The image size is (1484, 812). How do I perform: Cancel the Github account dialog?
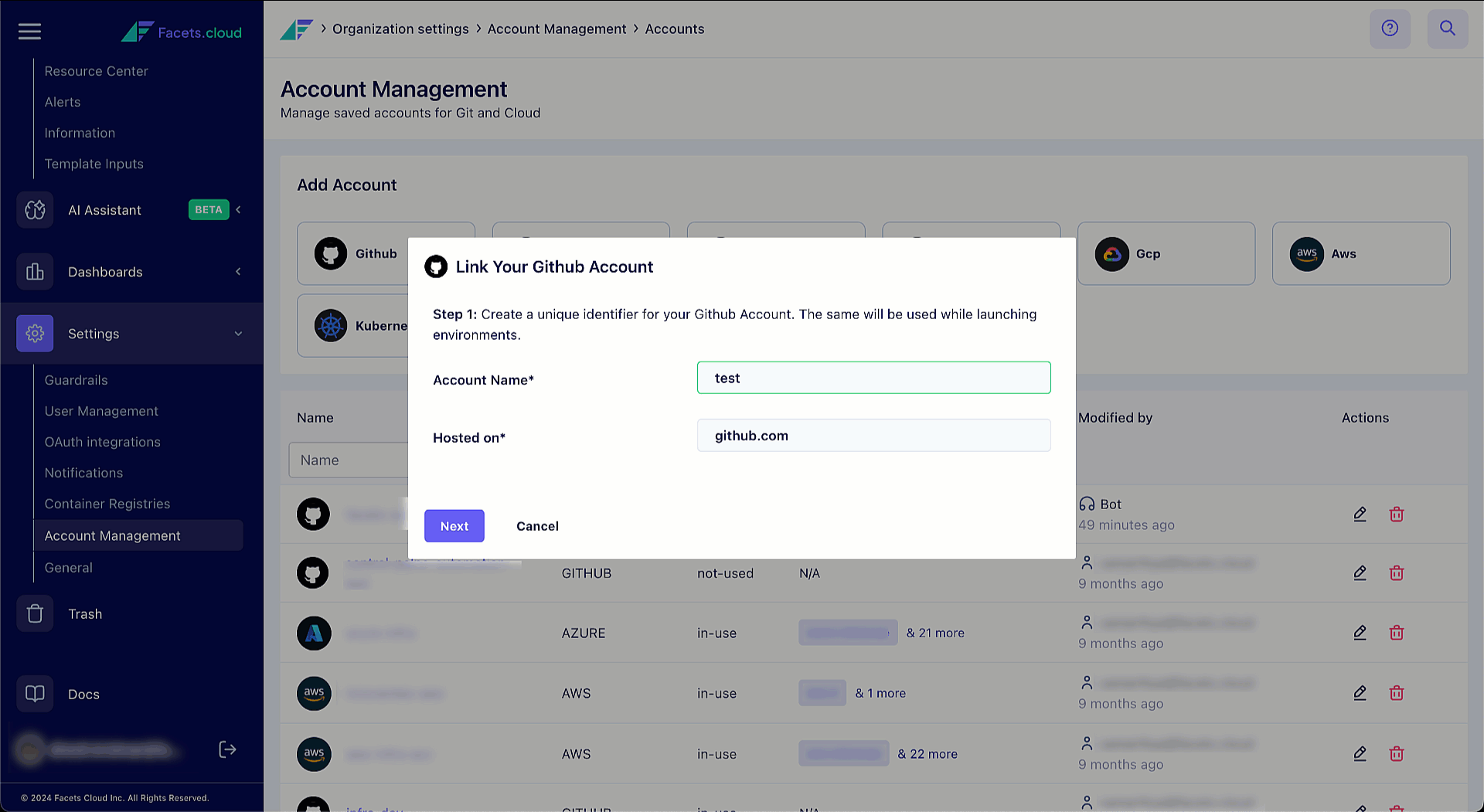click(x=537, y=526)
